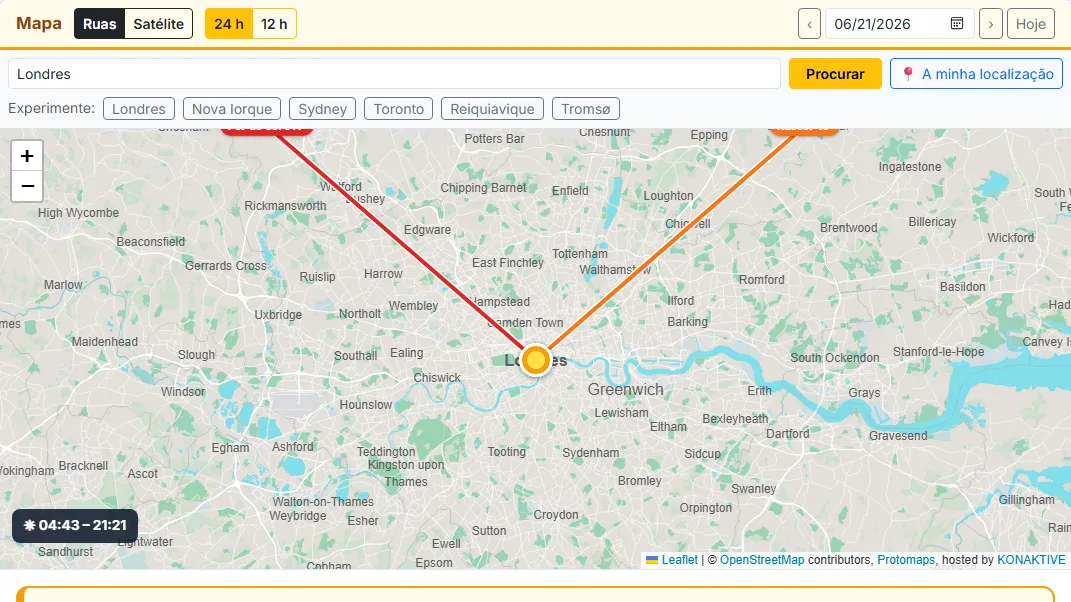Choose the Londres suggestion chip

(139, 109)
